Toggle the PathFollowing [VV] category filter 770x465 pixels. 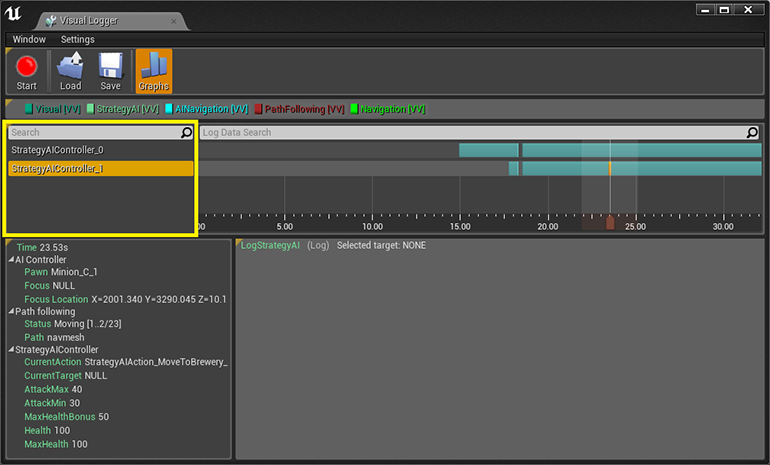[300, 109]
